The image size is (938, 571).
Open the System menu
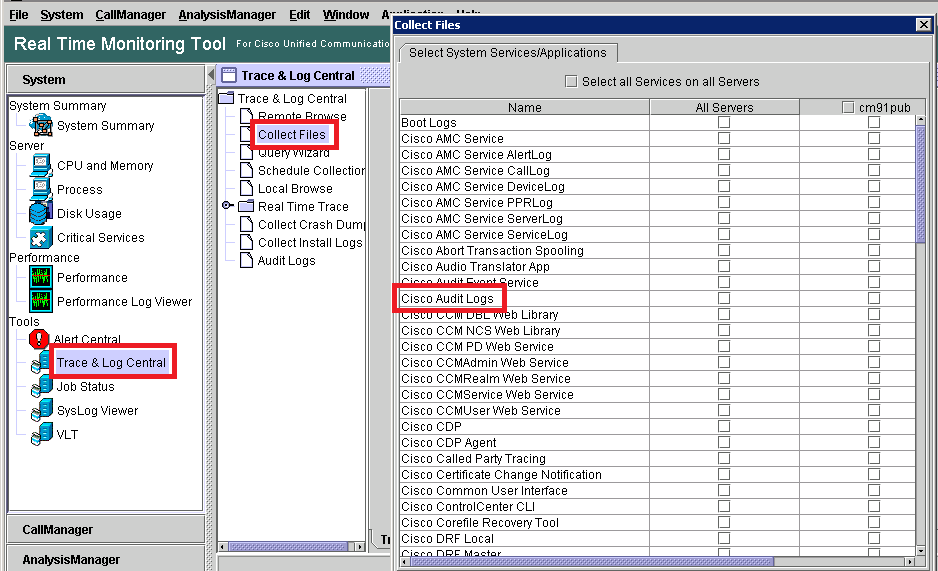[62, 14]
